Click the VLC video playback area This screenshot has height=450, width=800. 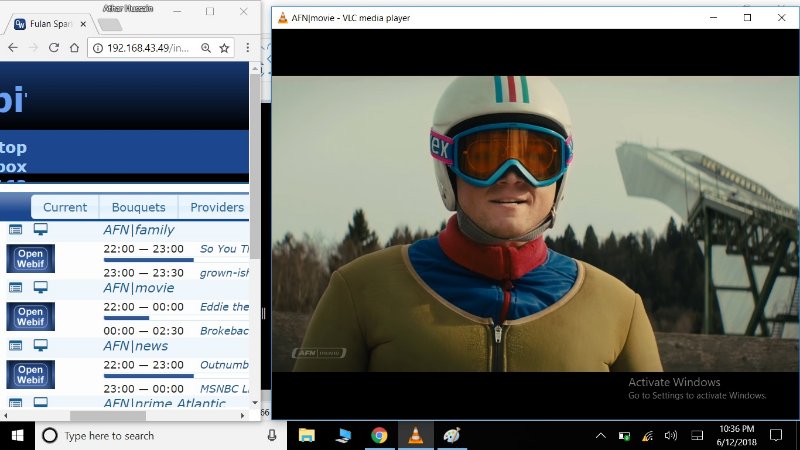[x=535, y=224]
